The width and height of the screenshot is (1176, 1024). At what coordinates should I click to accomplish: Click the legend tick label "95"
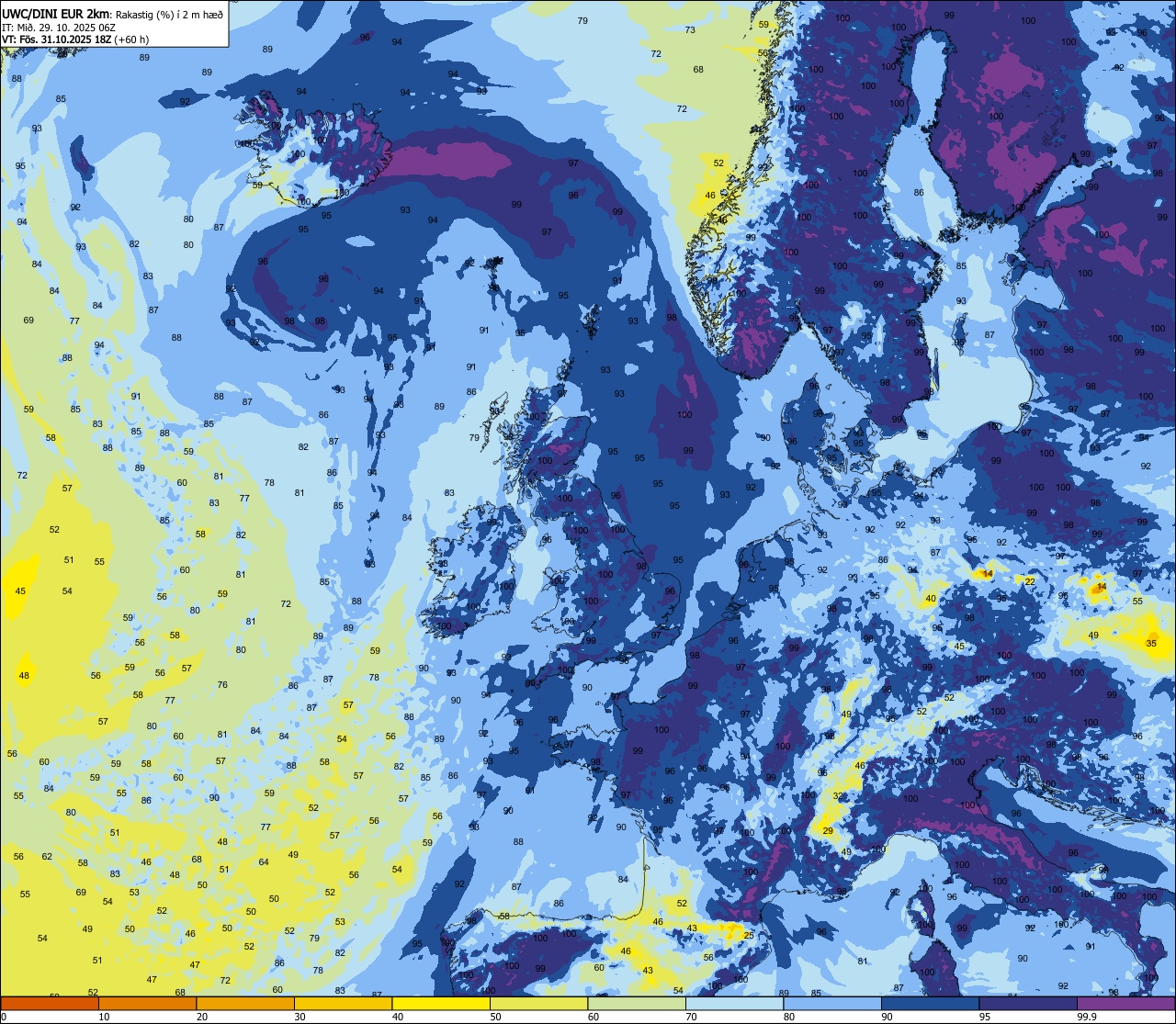[985, 1017]
